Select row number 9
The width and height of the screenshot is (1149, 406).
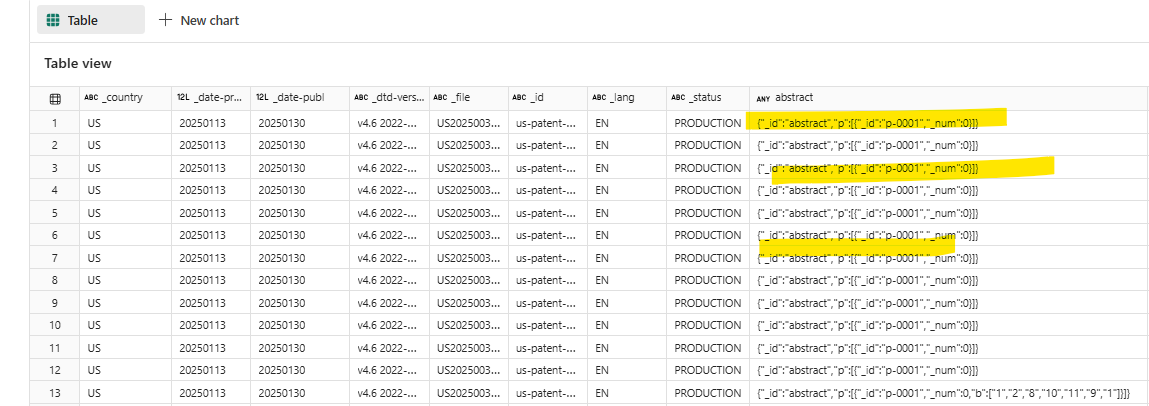(54, 303)
